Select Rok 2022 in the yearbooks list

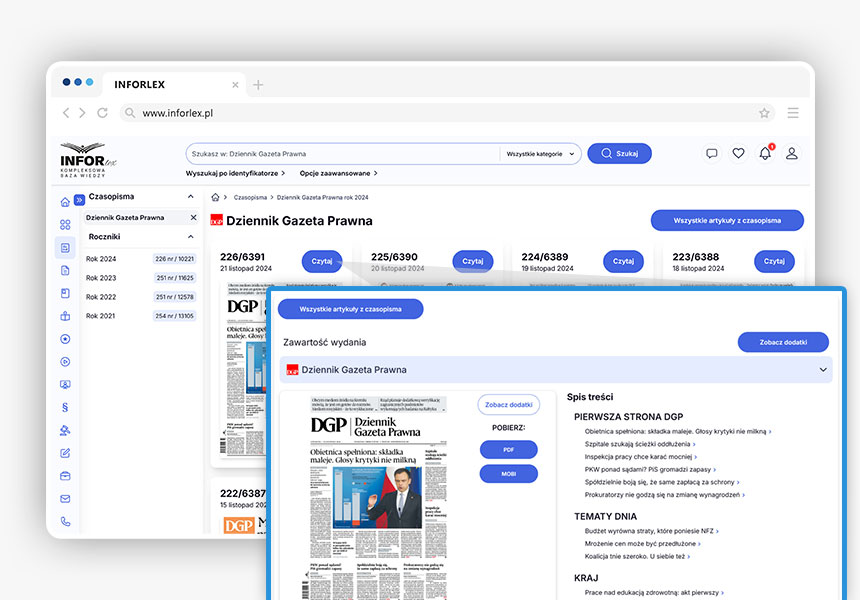click(140, 297)
